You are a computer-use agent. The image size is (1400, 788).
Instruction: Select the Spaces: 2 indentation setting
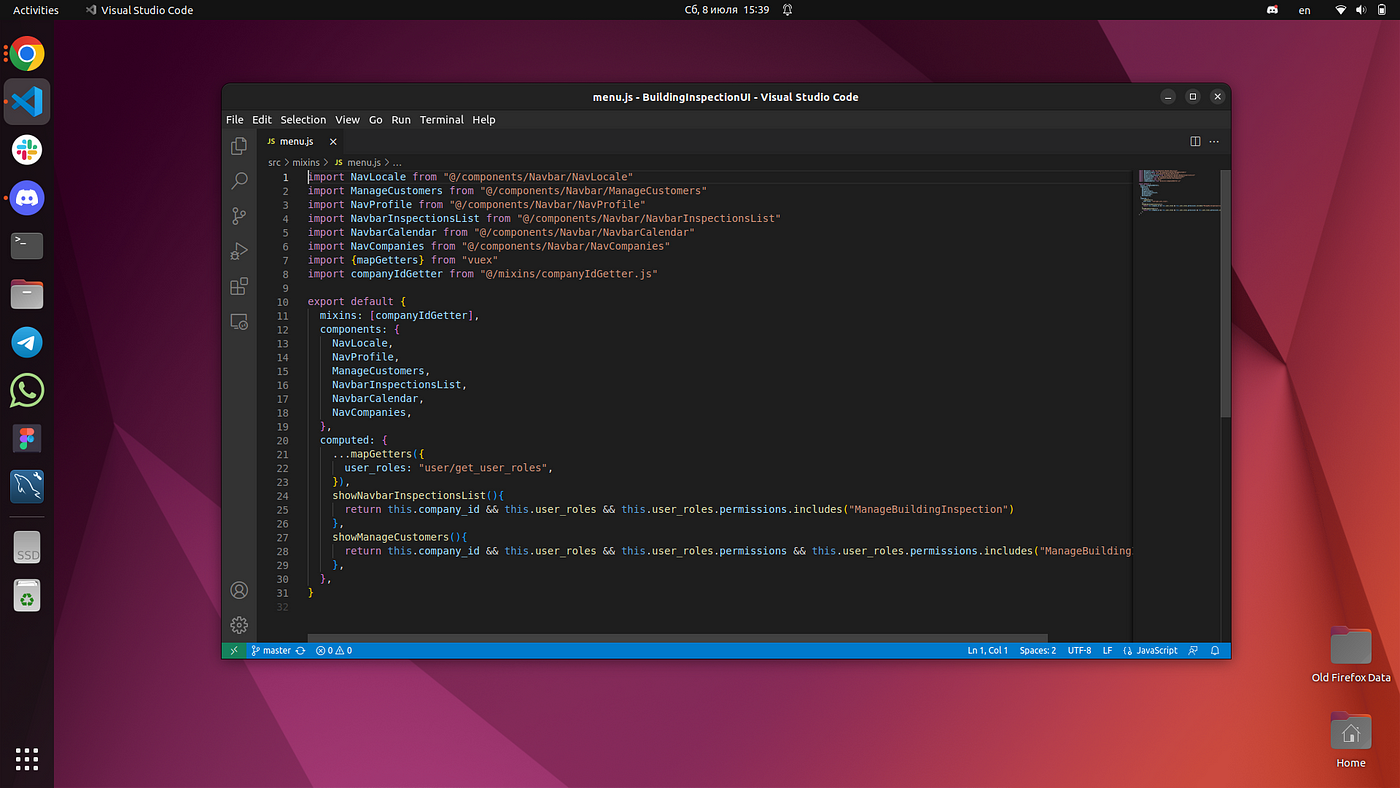pyautogui.click(x=1037, y=650)
